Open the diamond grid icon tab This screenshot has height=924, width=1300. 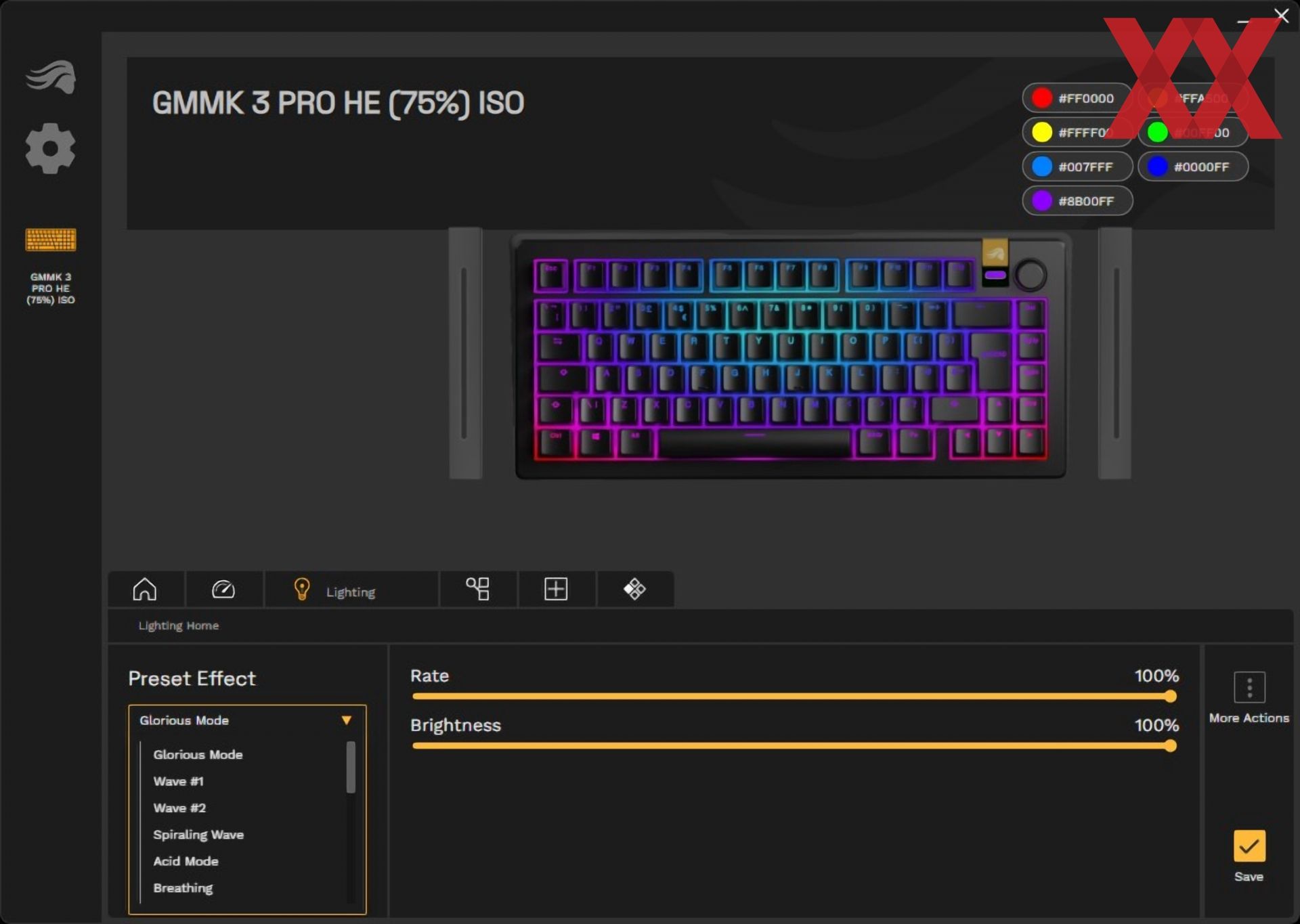634,589
